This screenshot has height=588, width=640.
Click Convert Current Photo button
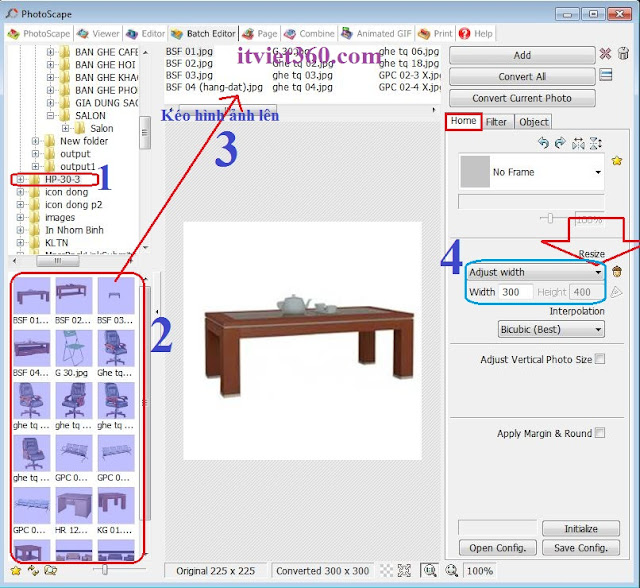[x=522, y=98]
